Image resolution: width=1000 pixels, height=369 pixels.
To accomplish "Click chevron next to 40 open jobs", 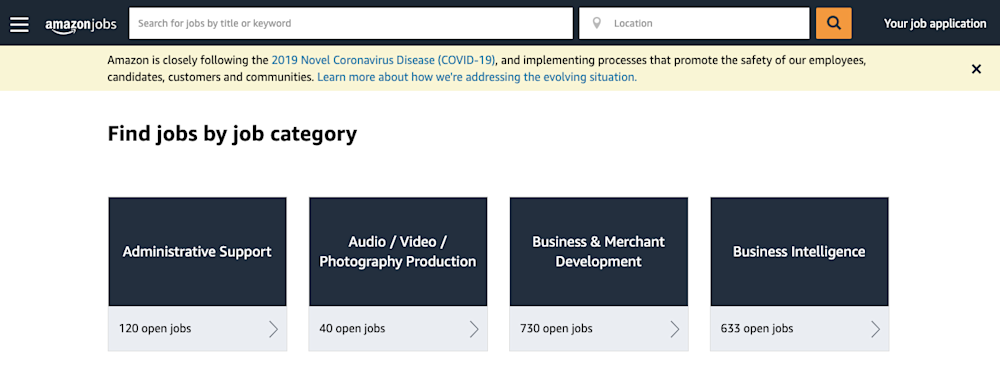I will coord(474,329).
